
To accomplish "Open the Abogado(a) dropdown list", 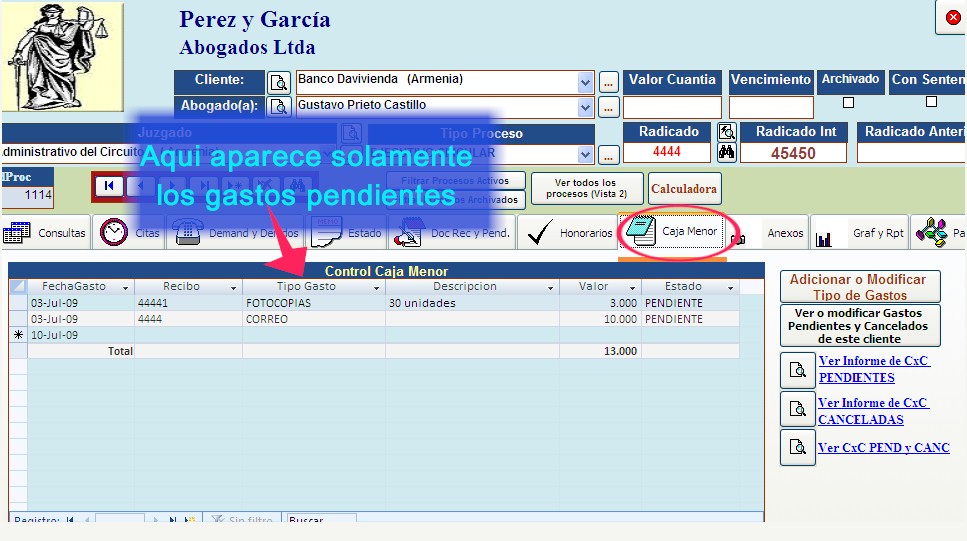I will tap(585, 107).
